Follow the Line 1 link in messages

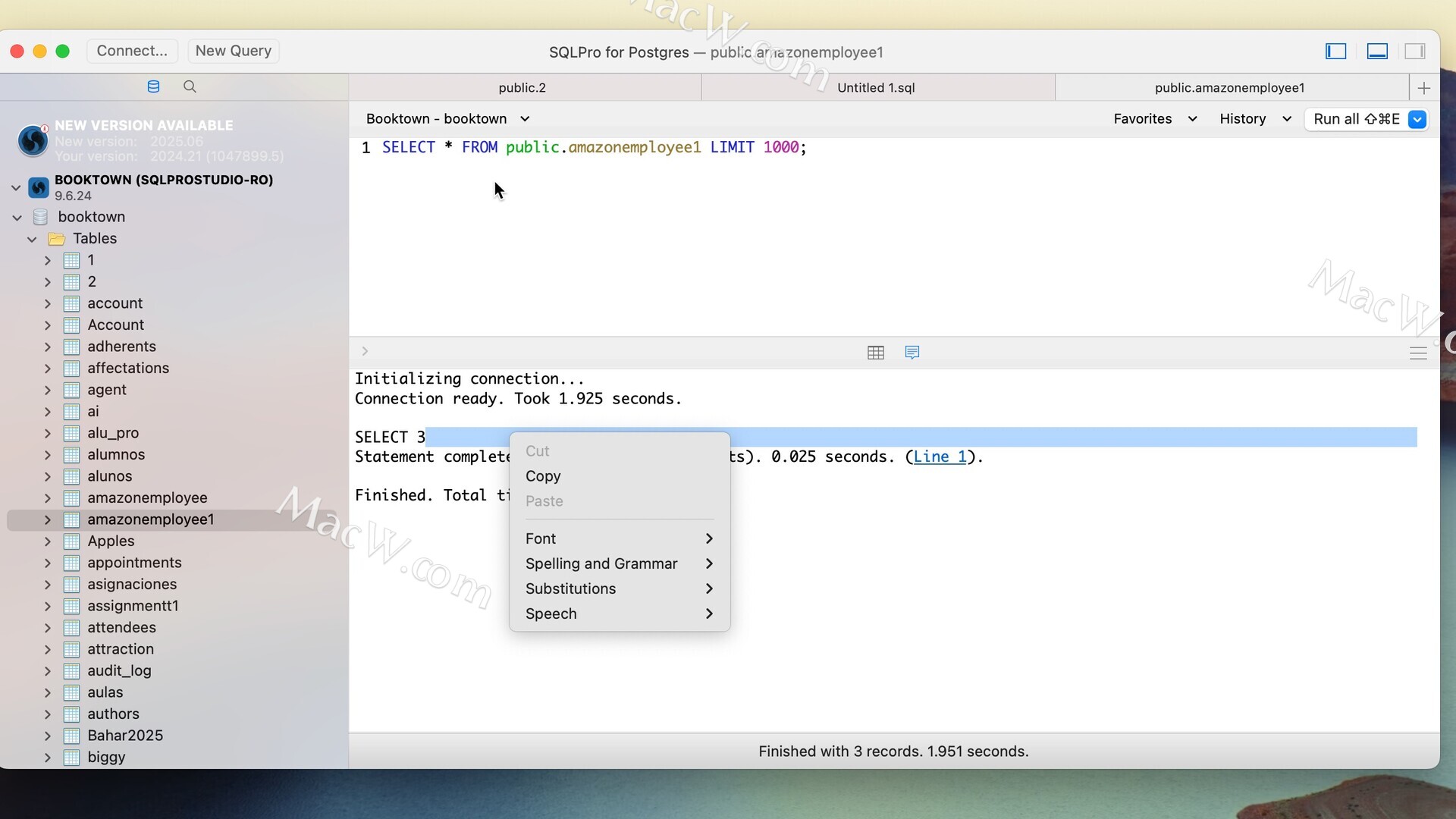tap(940, 457)
